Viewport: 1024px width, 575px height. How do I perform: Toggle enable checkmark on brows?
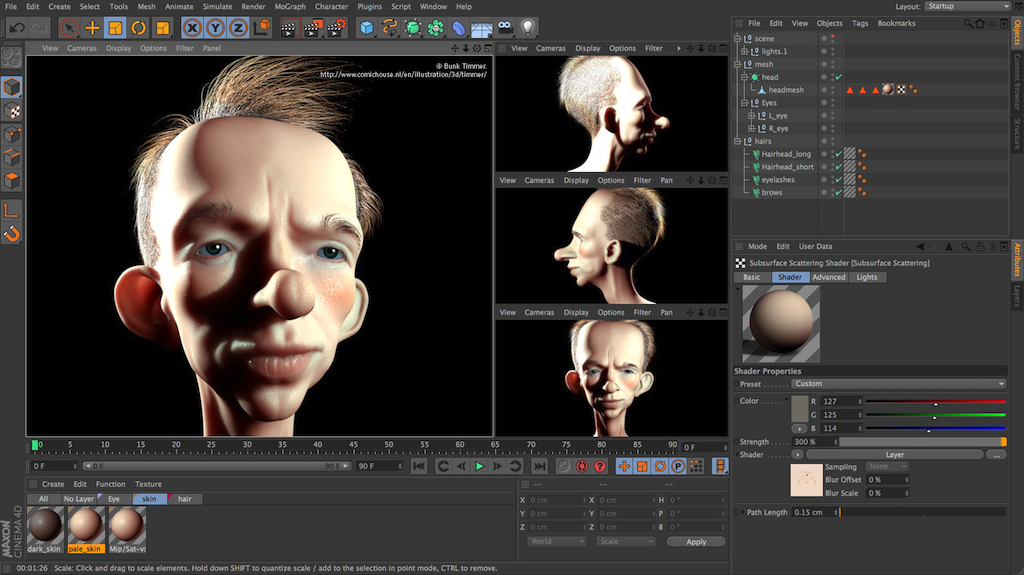pyautogui.click(x=839, y=193)
